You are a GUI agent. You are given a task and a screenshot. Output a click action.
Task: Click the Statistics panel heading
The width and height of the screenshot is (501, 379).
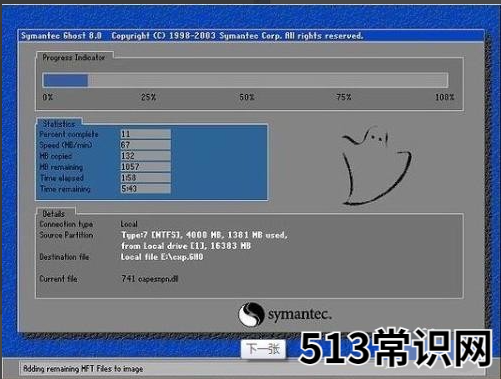tap(59, 124)
